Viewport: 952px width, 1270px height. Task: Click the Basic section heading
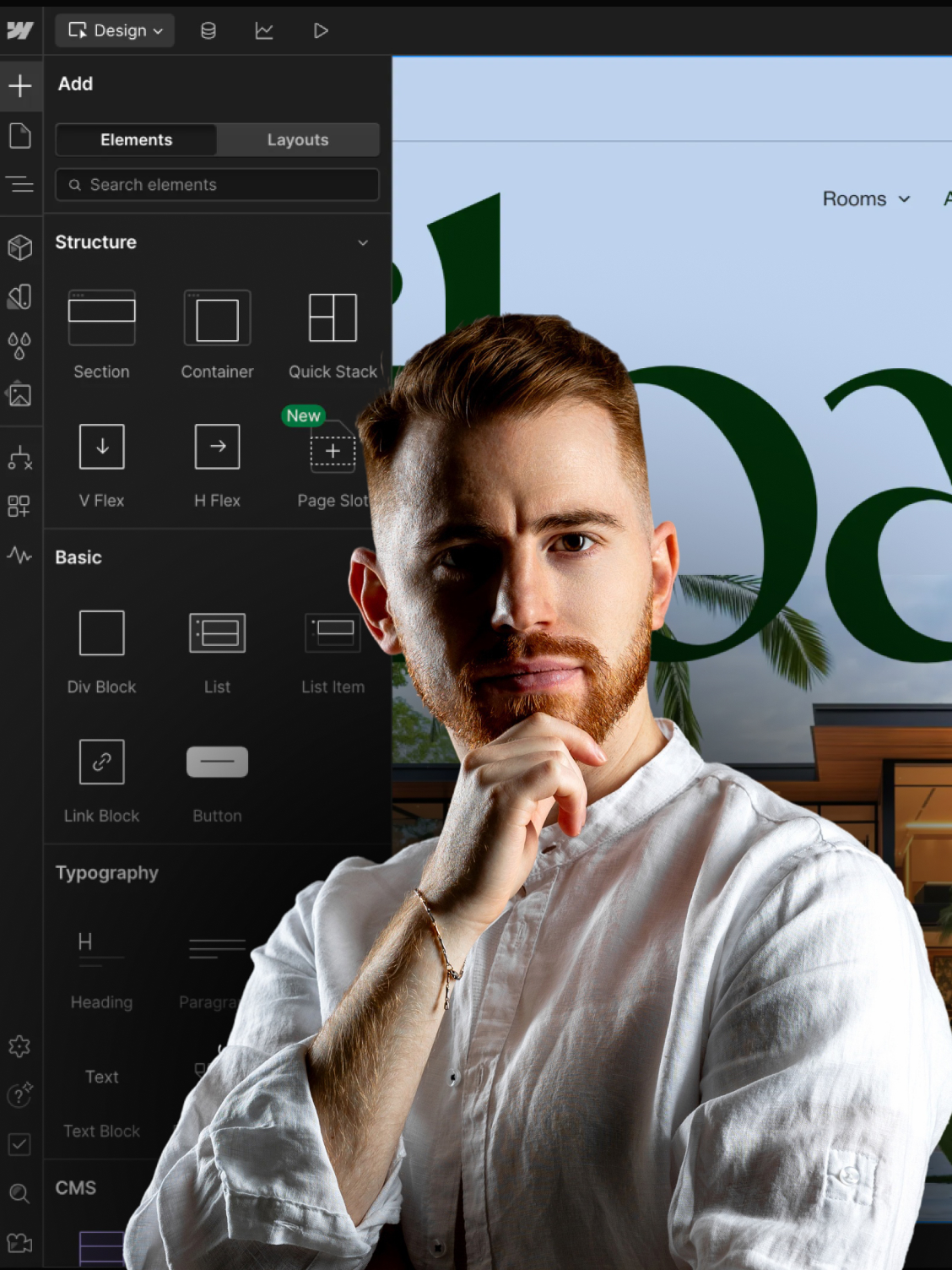click(x=78, y=558)
